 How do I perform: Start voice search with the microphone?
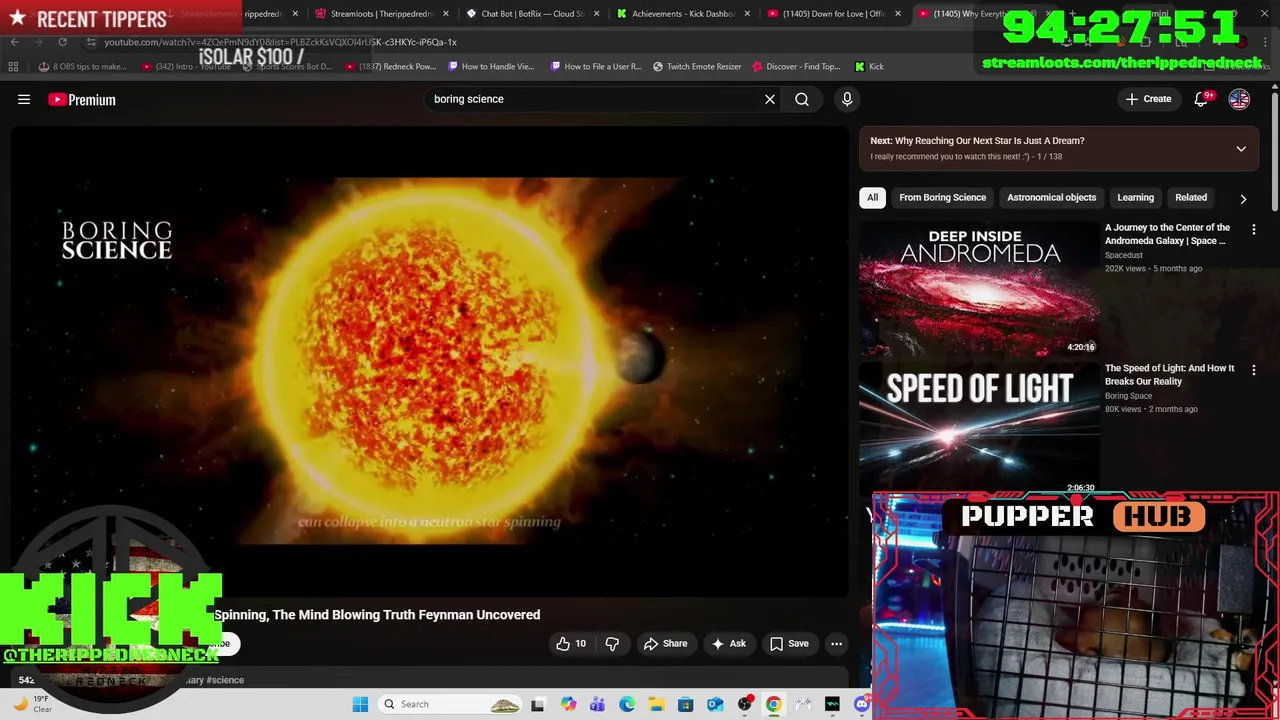(x=847, y=99)
